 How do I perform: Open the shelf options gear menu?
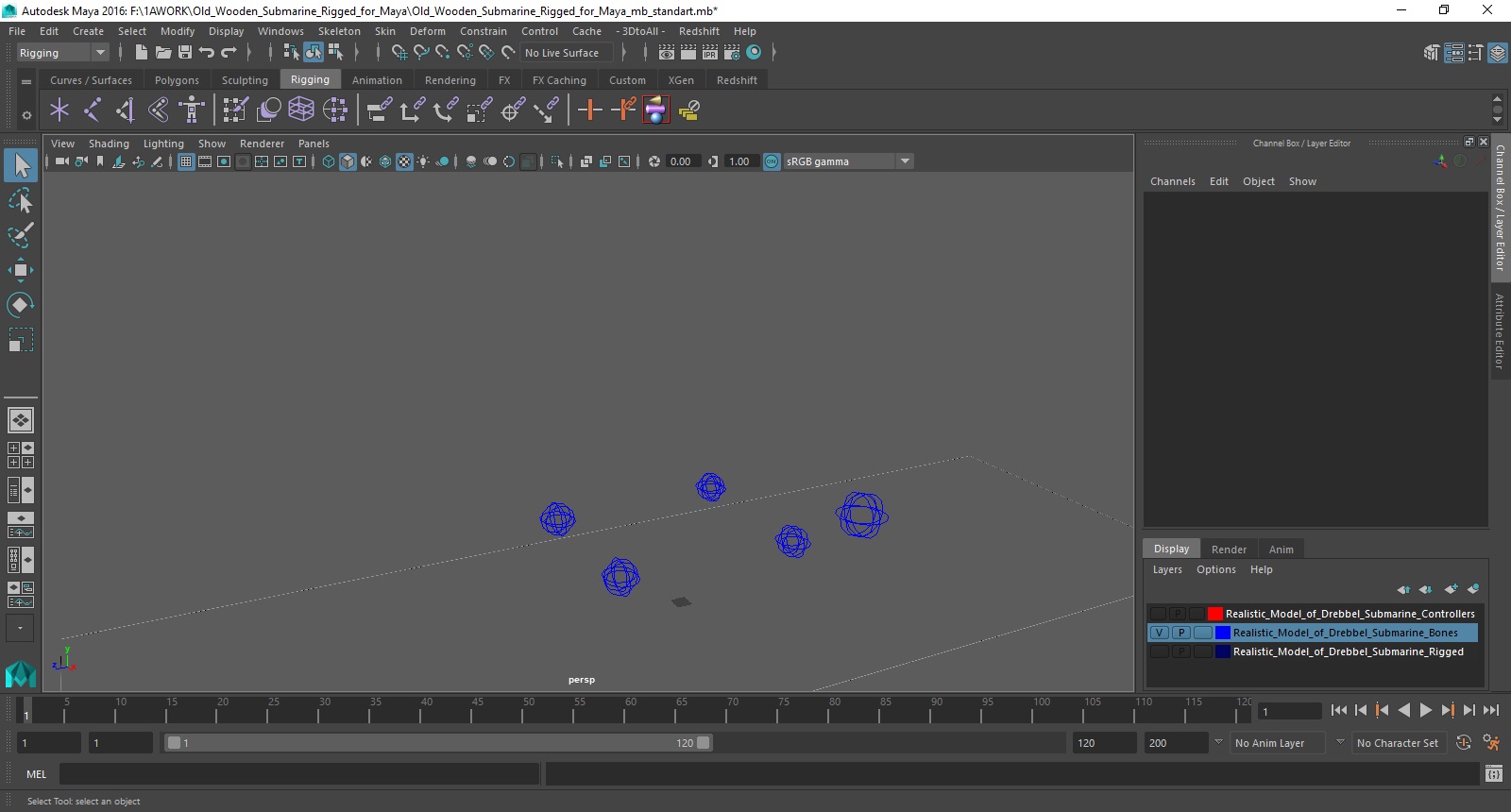click(26, 115)
